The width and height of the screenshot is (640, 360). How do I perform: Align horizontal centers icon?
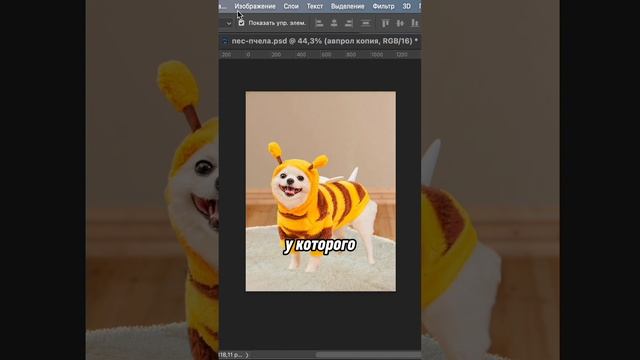click(334, 23)
